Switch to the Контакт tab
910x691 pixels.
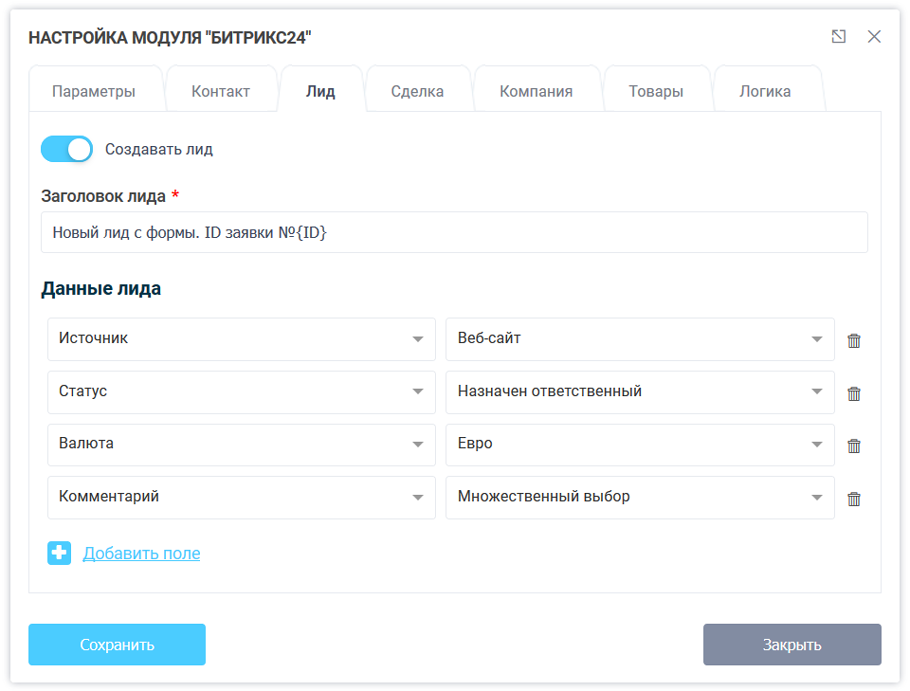(x=221, y=90)
